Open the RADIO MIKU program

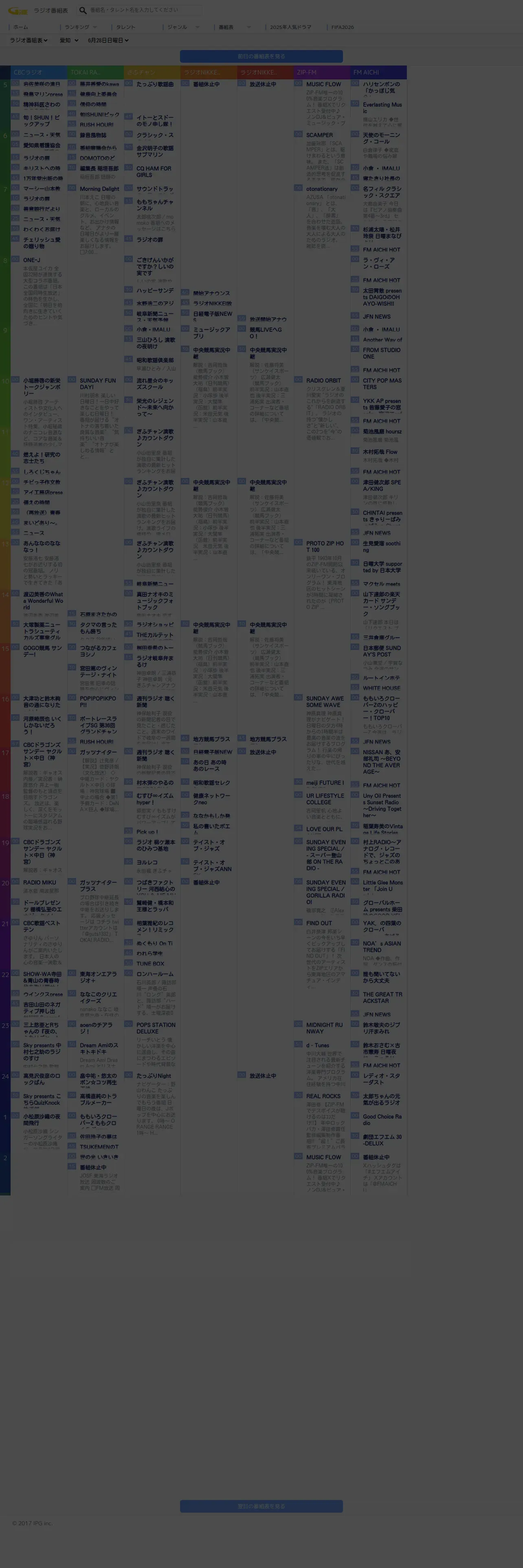pyautogui.click(x=40, y=882)
